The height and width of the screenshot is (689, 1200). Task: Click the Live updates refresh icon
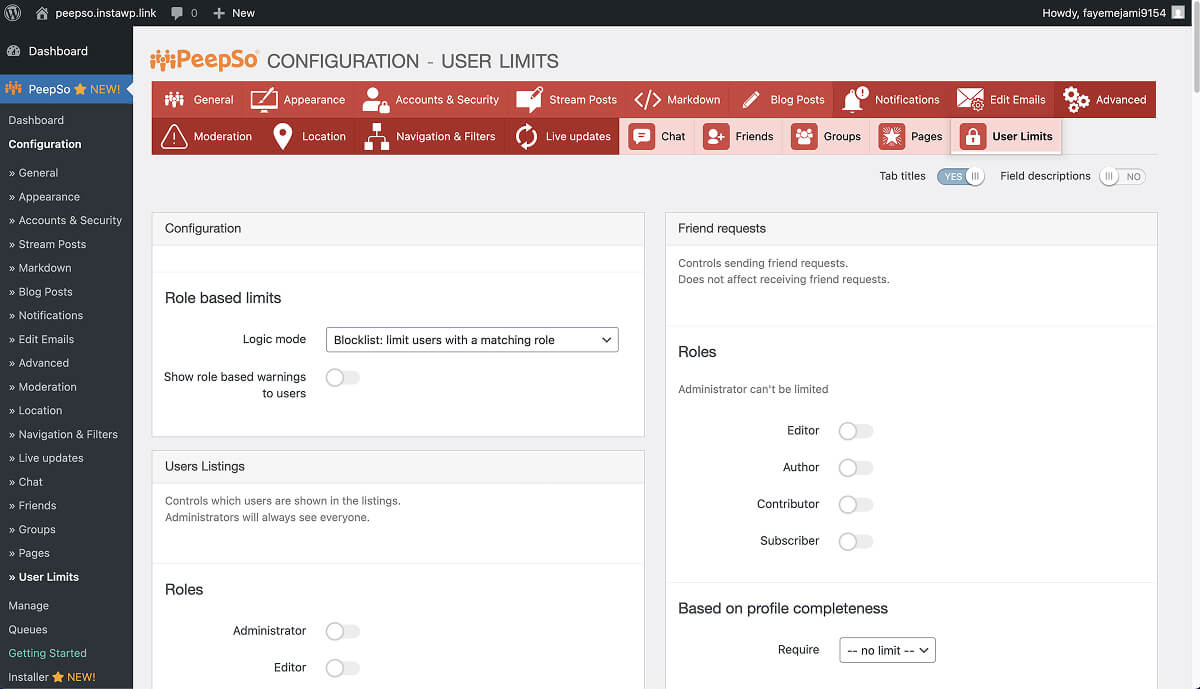[x=526, y=136]
